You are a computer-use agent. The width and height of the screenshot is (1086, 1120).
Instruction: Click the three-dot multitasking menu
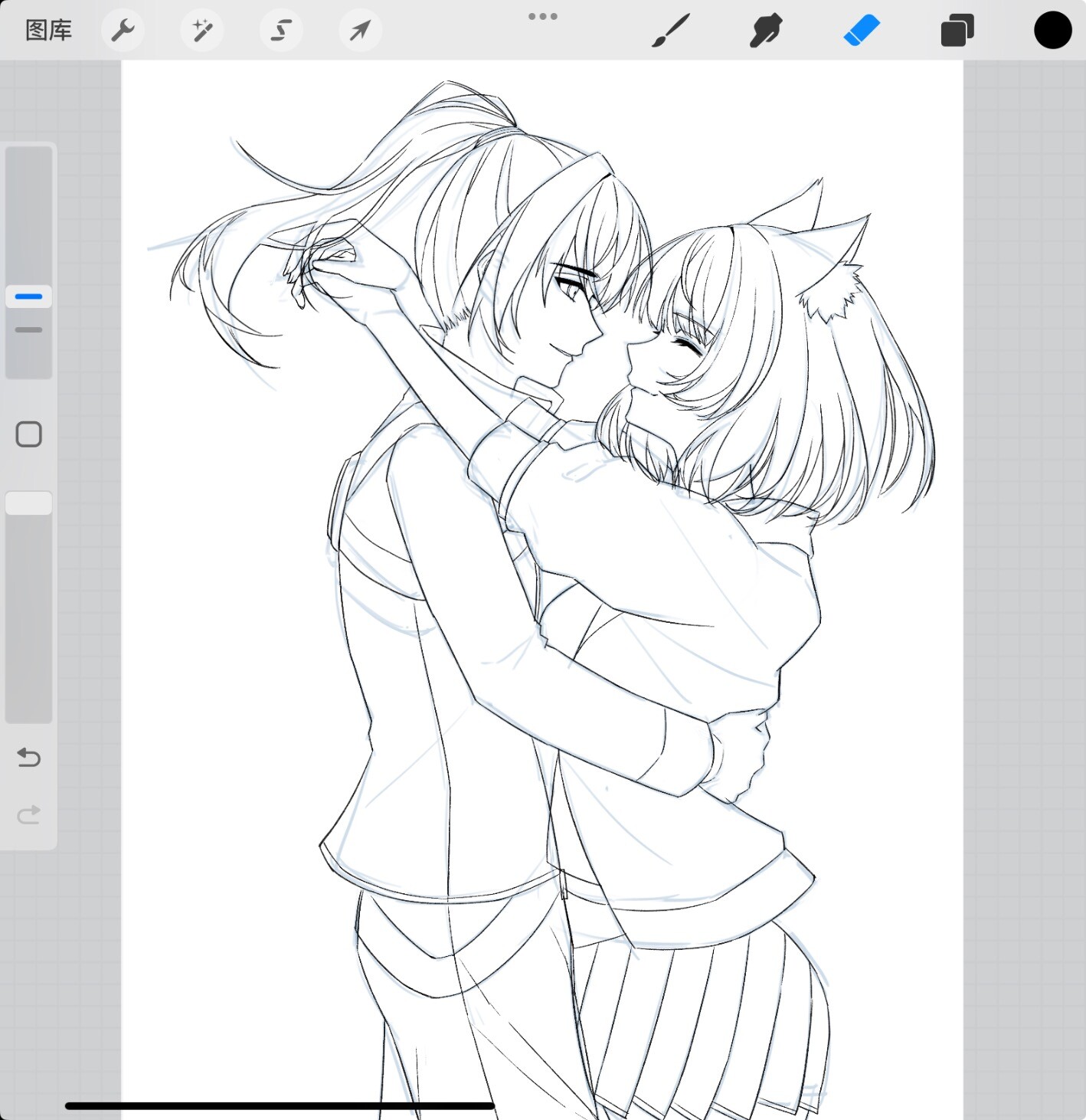543,16
